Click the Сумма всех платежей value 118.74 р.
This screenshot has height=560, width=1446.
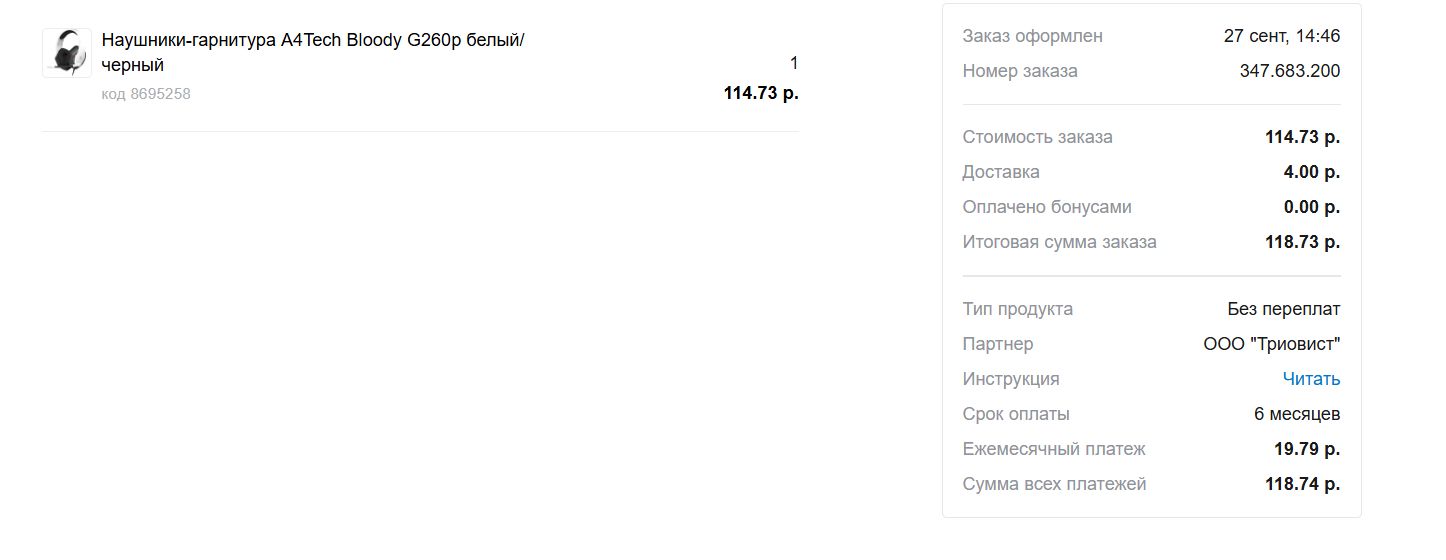point(1303,484)
